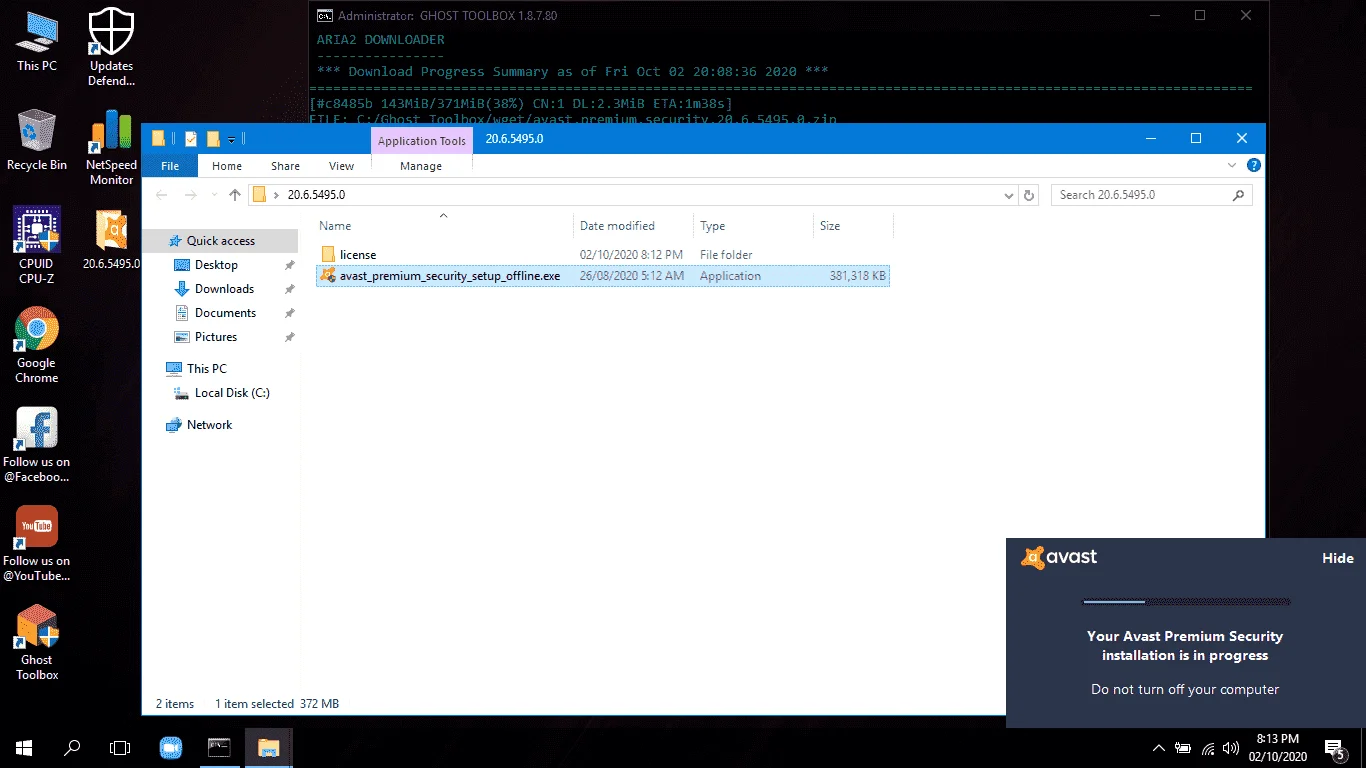This screenshot has width=1366, height=768.
Task: Click New Folder icon in Quick Access Toolbar
Action: pyautogui.click(x=213, y=139)
